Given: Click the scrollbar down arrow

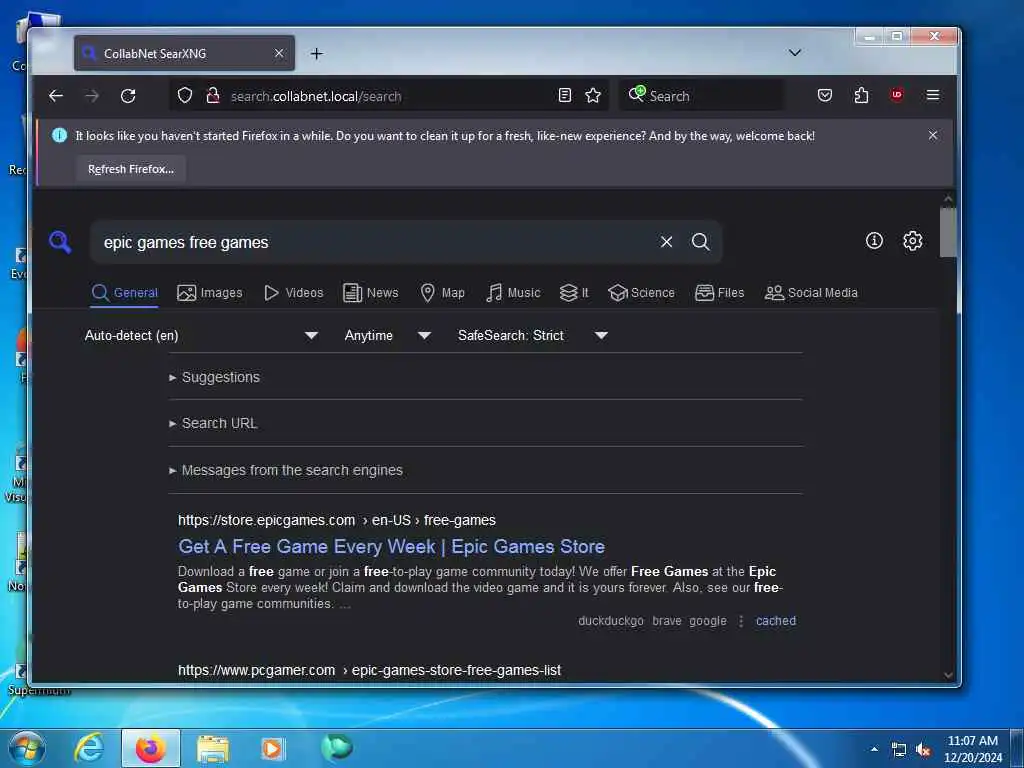Looking at the screenshot, I should [948, 675].
